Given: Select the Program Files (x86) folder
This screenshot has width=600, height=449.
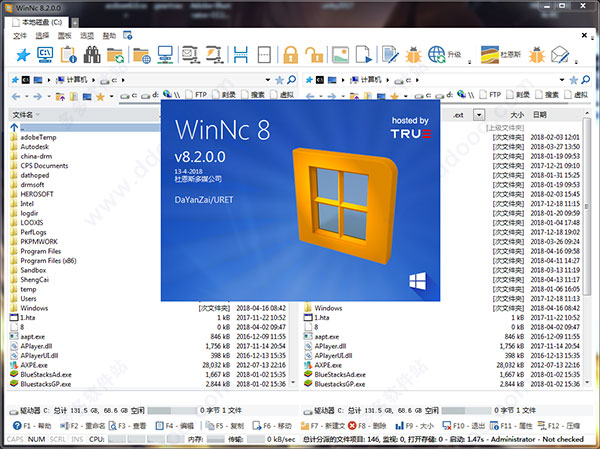Looking at the screenshot, I should click(x=48, y=261).
